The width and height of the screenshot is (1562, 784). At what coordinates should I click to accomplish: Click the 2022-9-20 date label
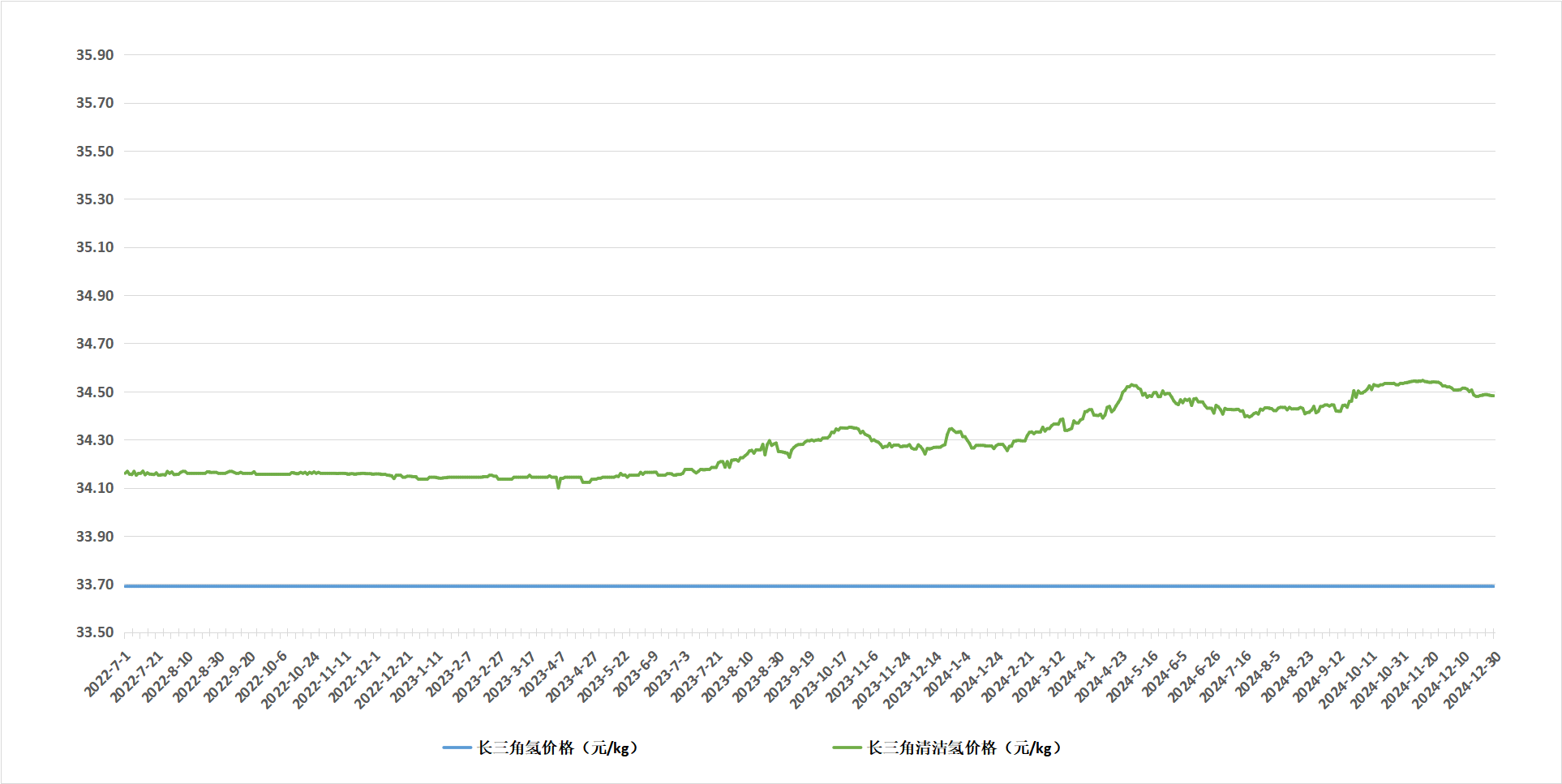coord(230,677)
